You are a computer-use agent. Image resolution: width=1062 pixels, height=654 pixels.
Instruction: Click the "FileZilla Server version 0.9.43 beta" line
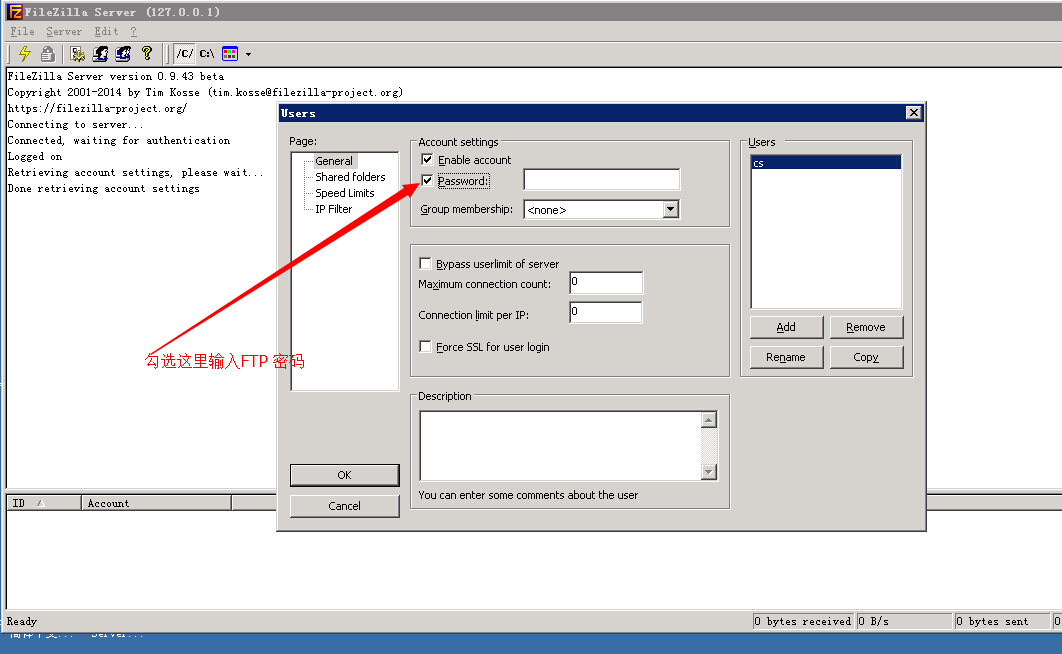(x=116, y=77)
